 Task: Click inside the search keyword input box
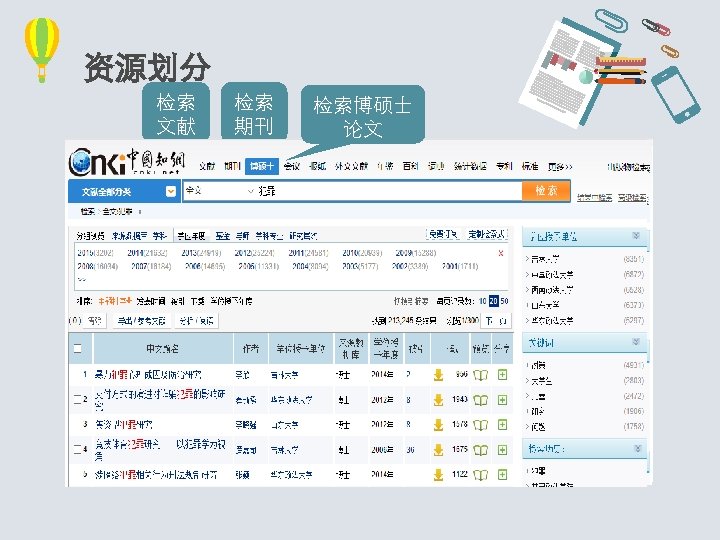(x=388, y=191)
